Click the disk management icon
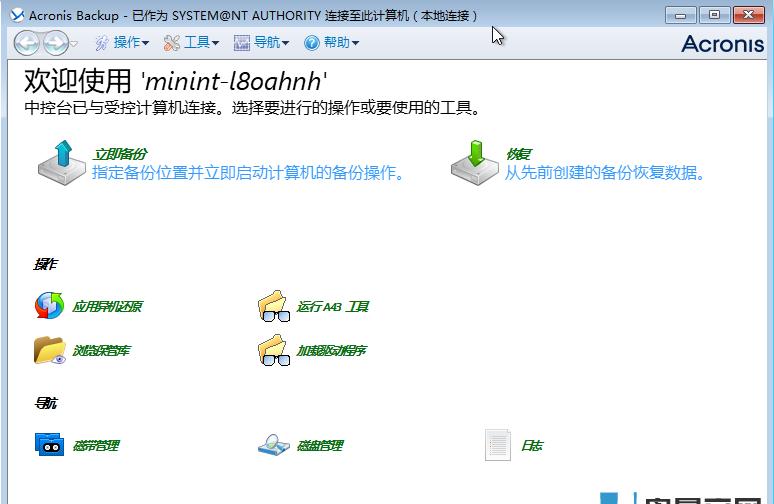This screenshot has width=774, height=504. coord(273,445)
